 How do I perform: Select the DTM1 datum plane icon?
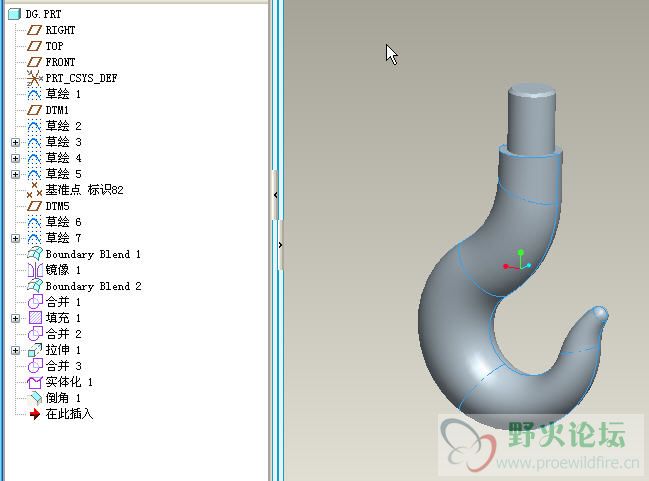(34, 110)
